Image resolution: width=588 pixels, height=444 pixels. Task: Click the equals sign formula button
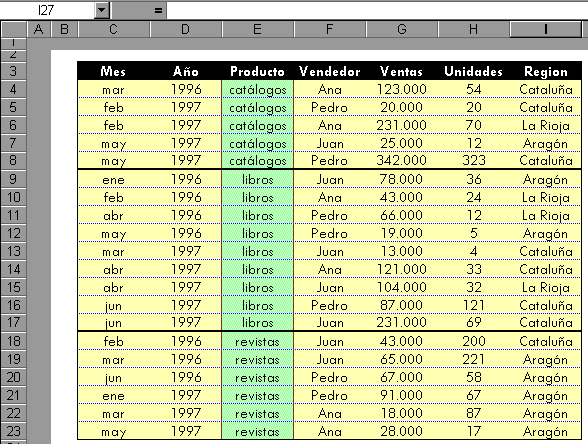pos(158,10)
